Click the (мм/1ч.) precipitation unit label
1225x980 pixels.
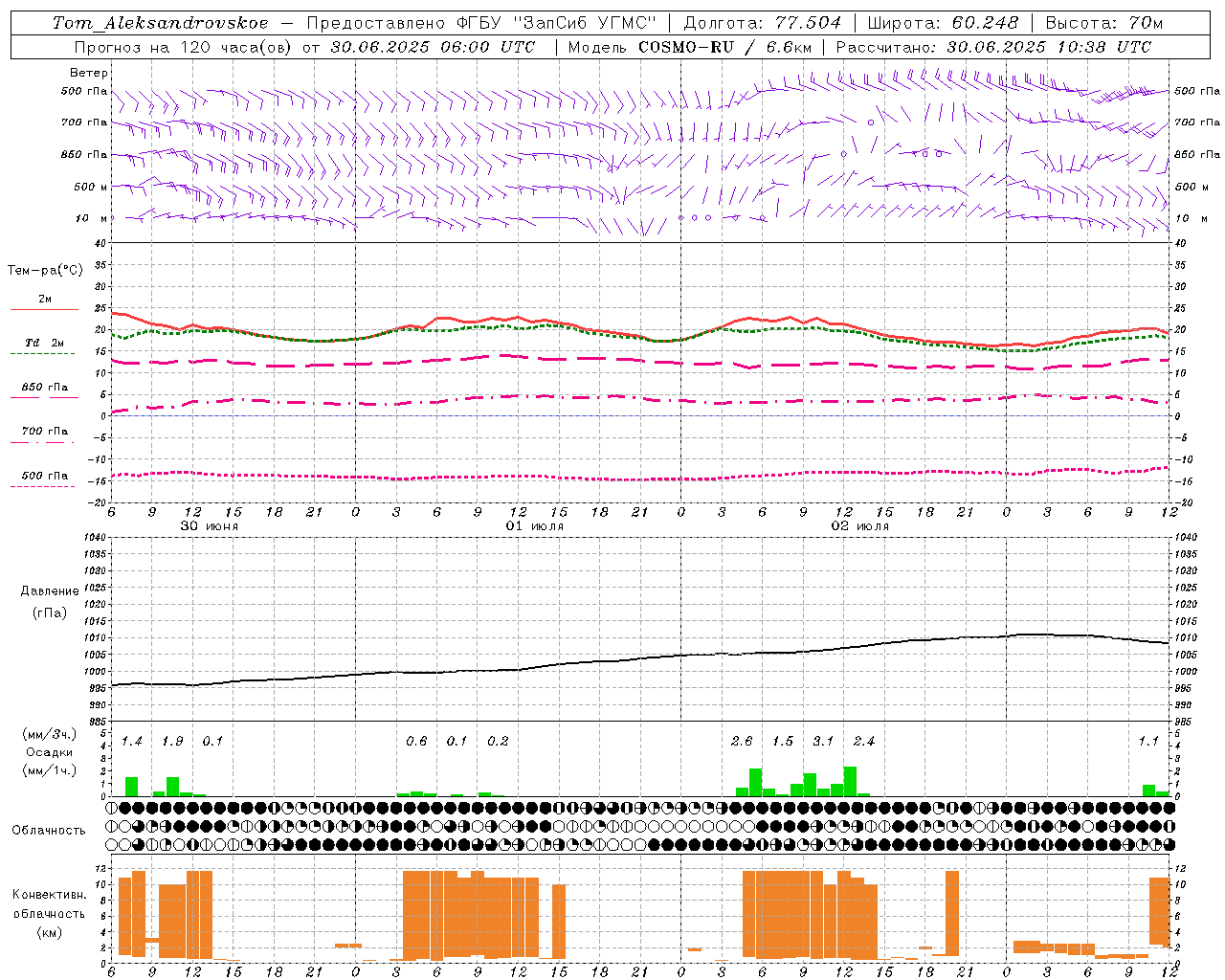click(50, 770)
